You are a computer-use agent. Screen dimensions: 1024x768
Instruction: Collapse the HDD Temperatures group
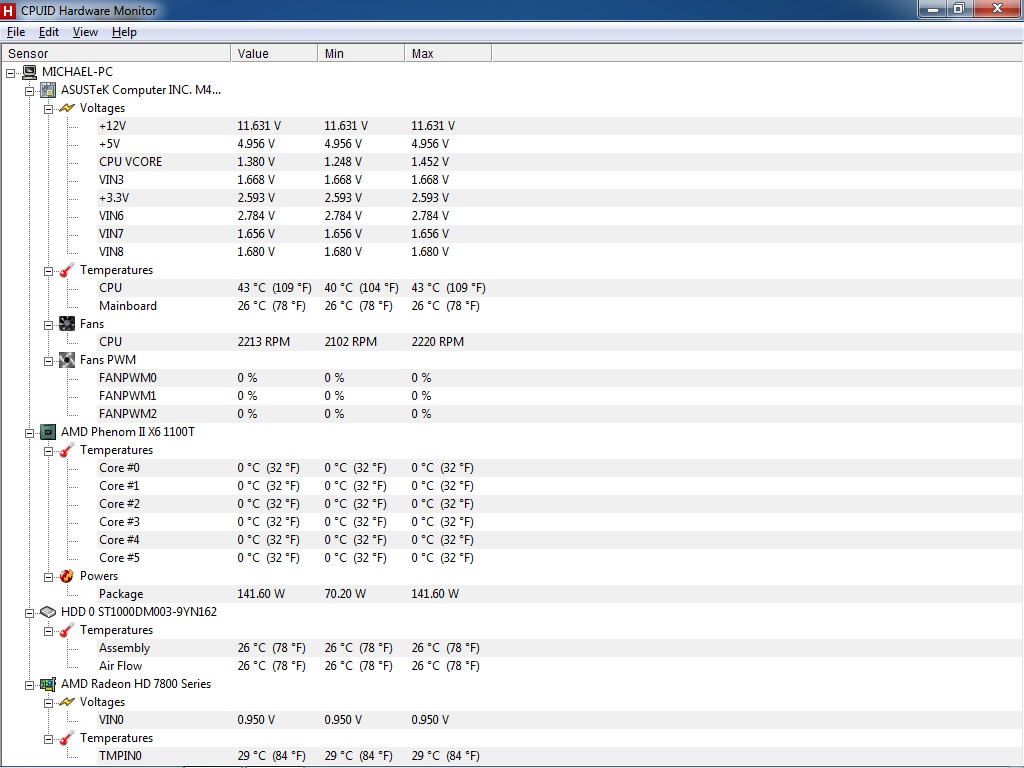click(48, 631)
